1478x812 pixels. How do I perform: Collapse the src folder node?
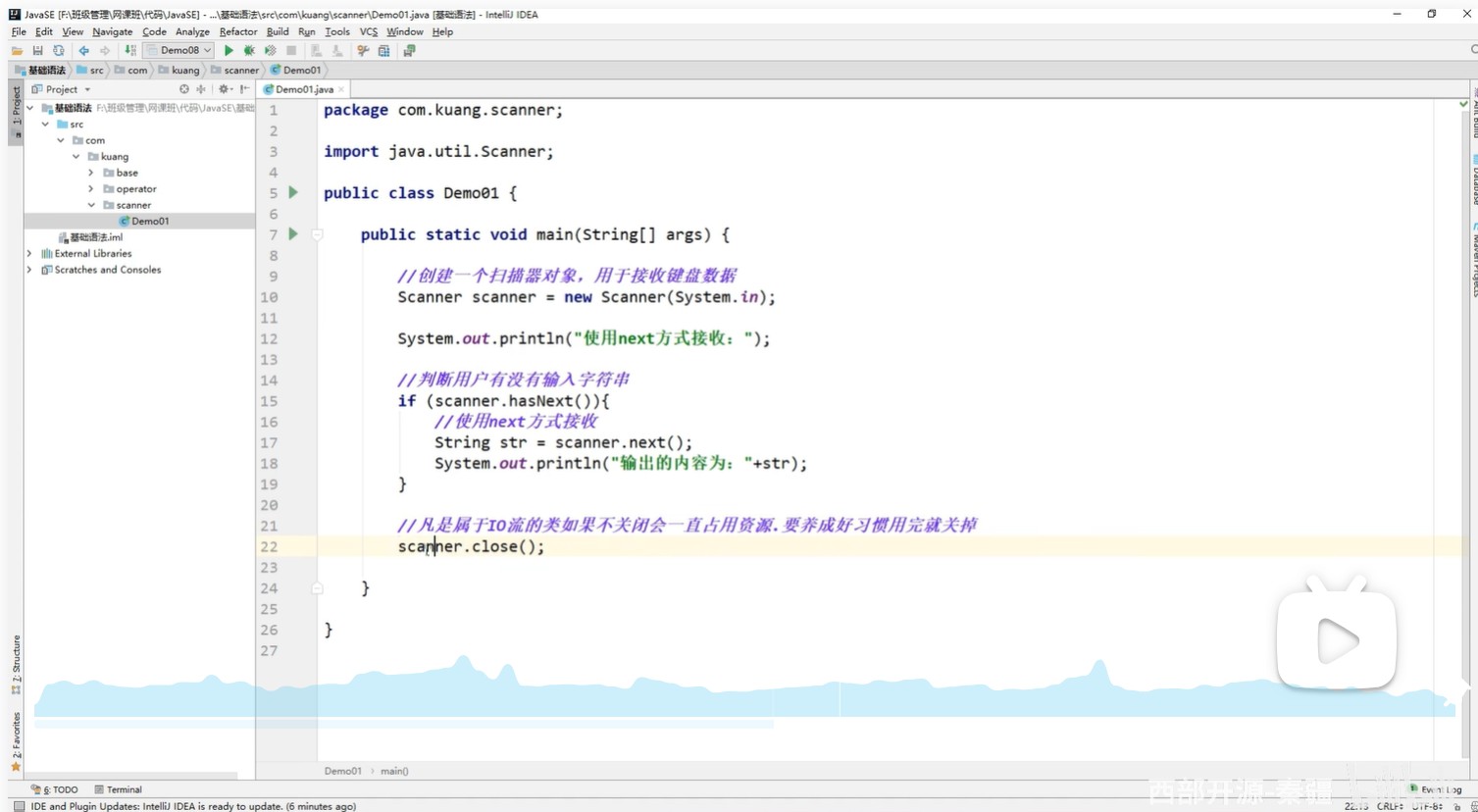(45, 125)
